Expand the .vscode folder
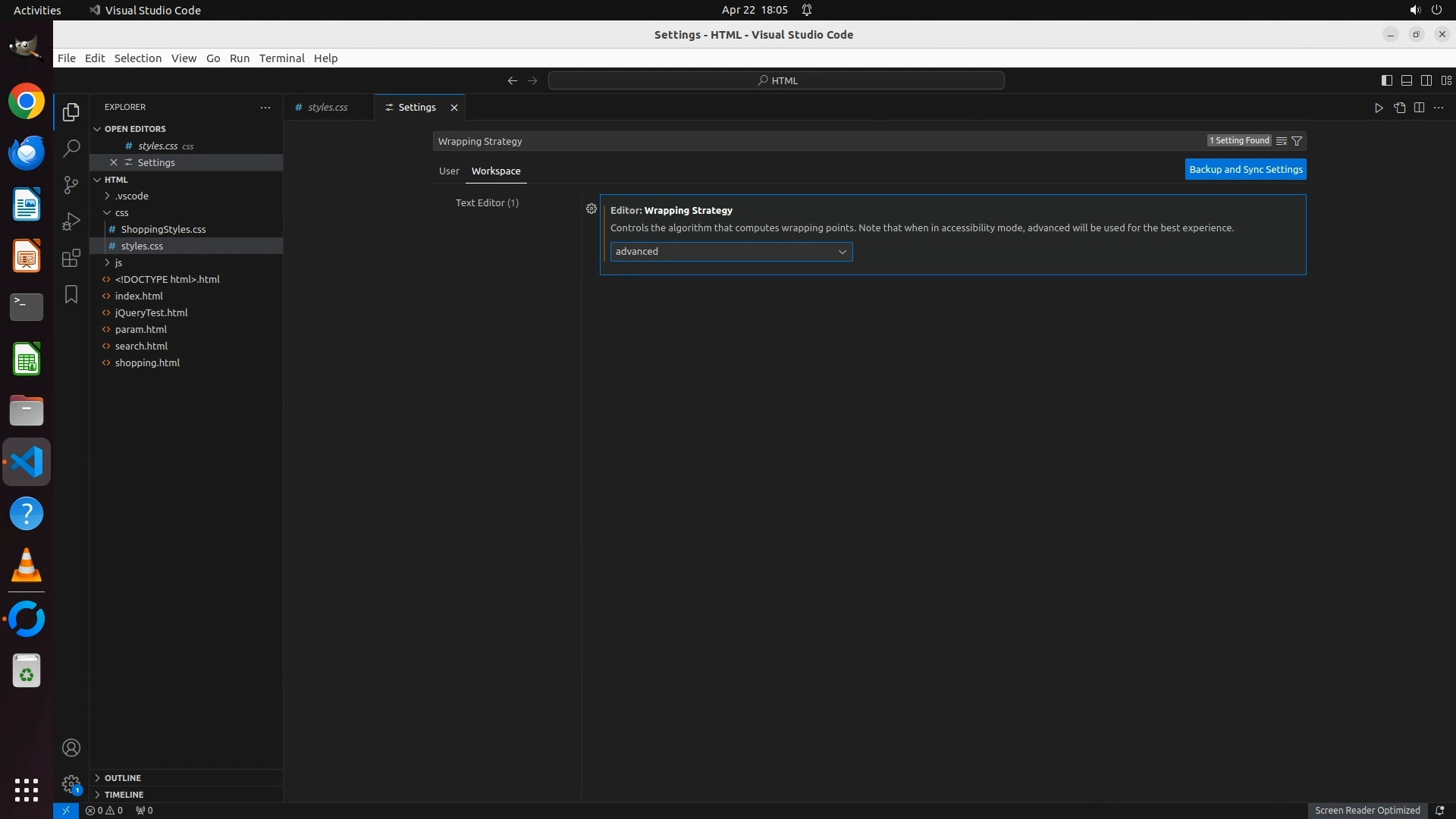The height and width of the screenshot is (819, 1456). 131,196
